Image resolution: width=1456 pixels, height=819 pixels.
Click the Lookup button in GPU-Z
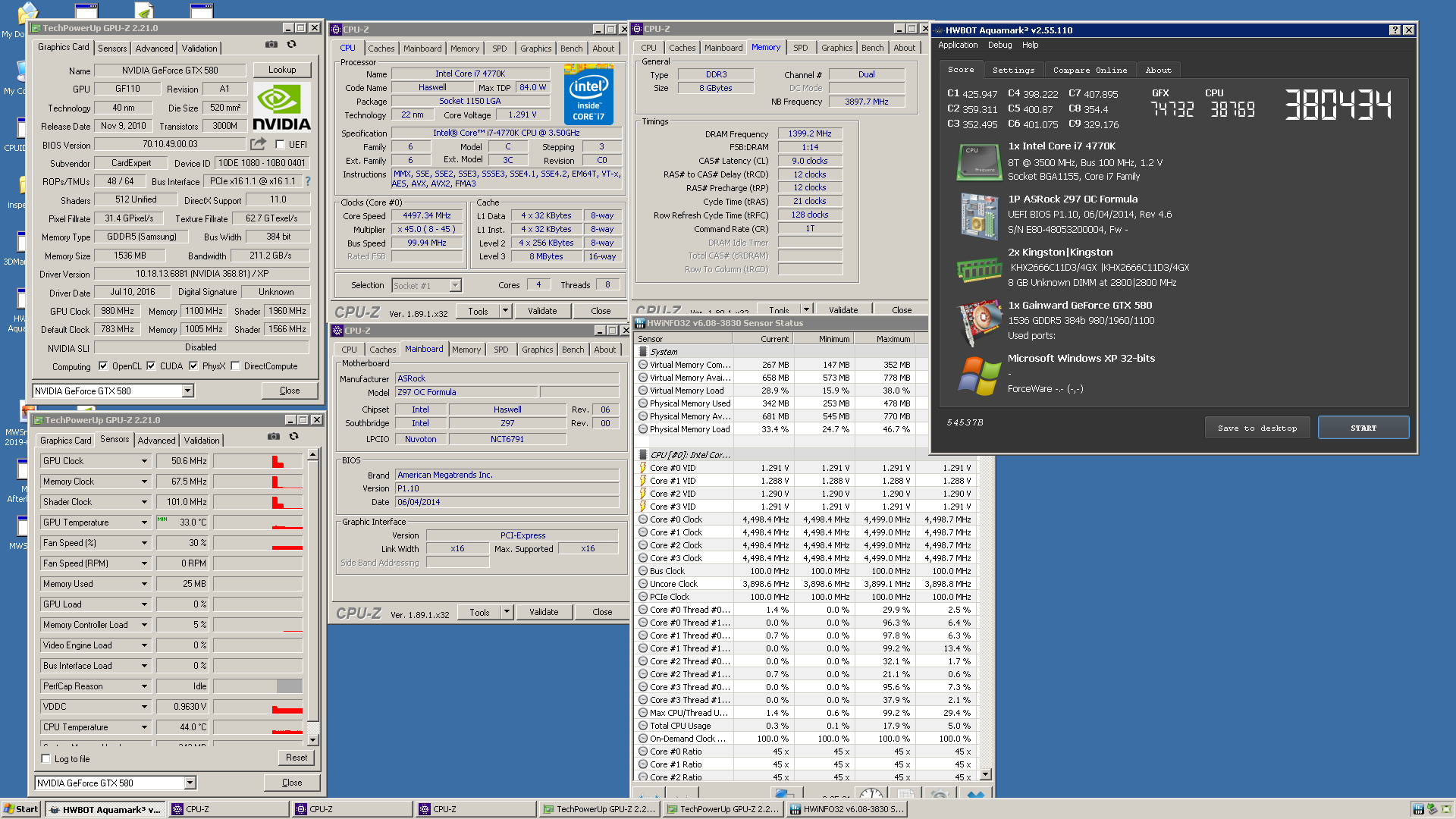tap(282, 70)
